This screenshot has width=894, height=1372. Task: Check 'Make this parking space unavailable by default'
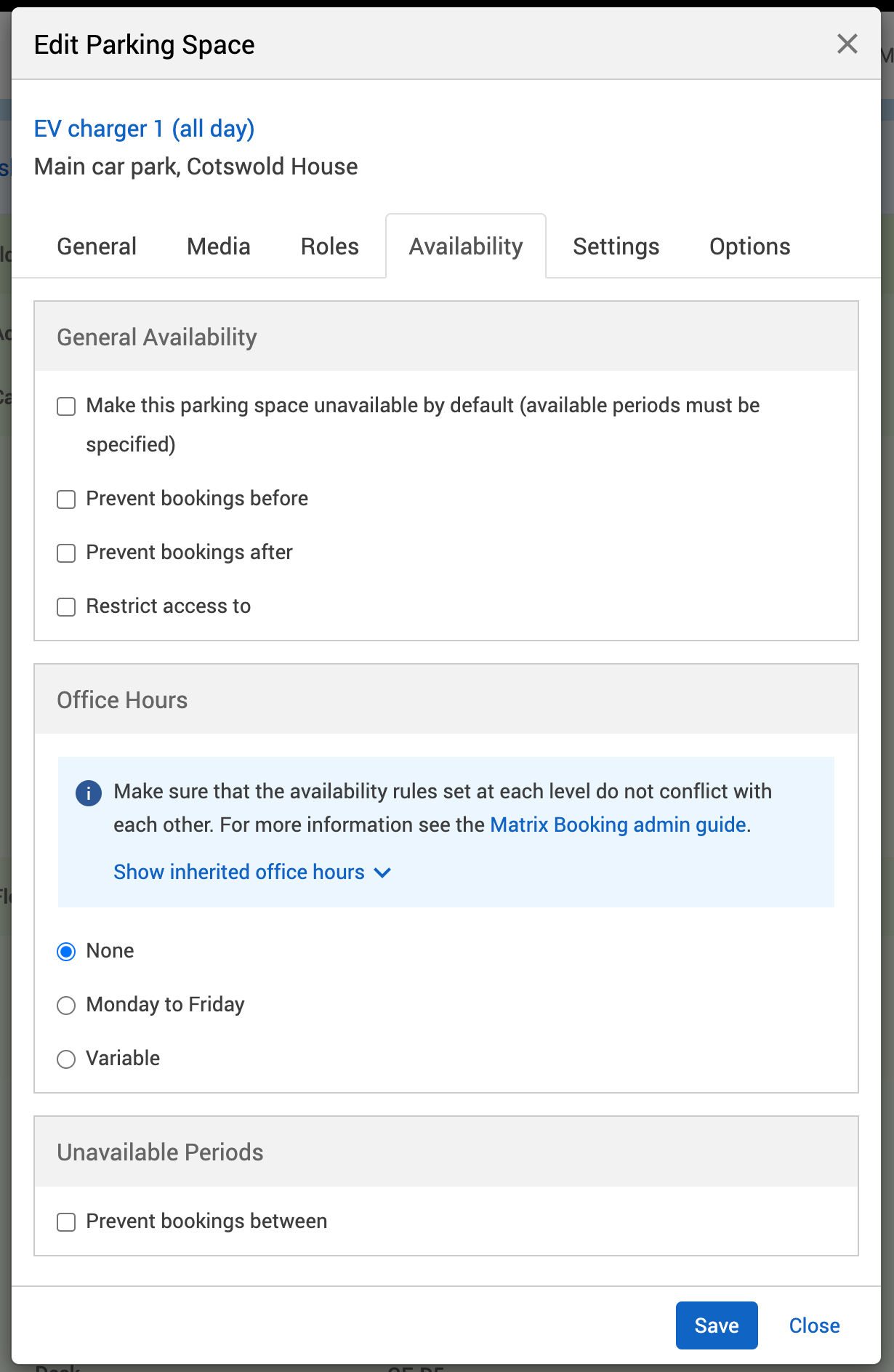point(66,406)
